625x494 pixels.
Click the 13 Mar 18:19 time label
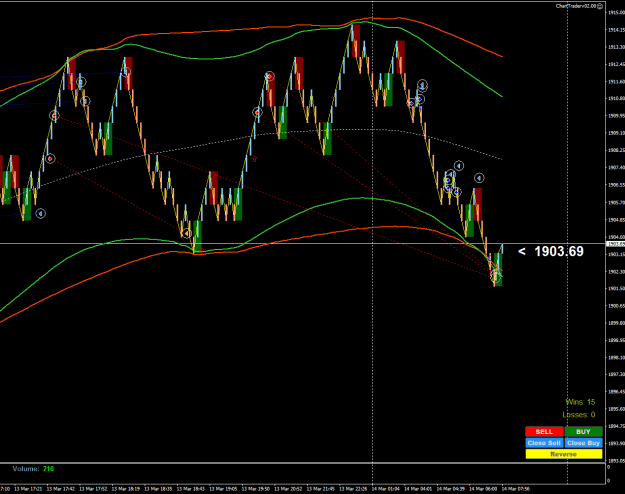coord(126,489)
